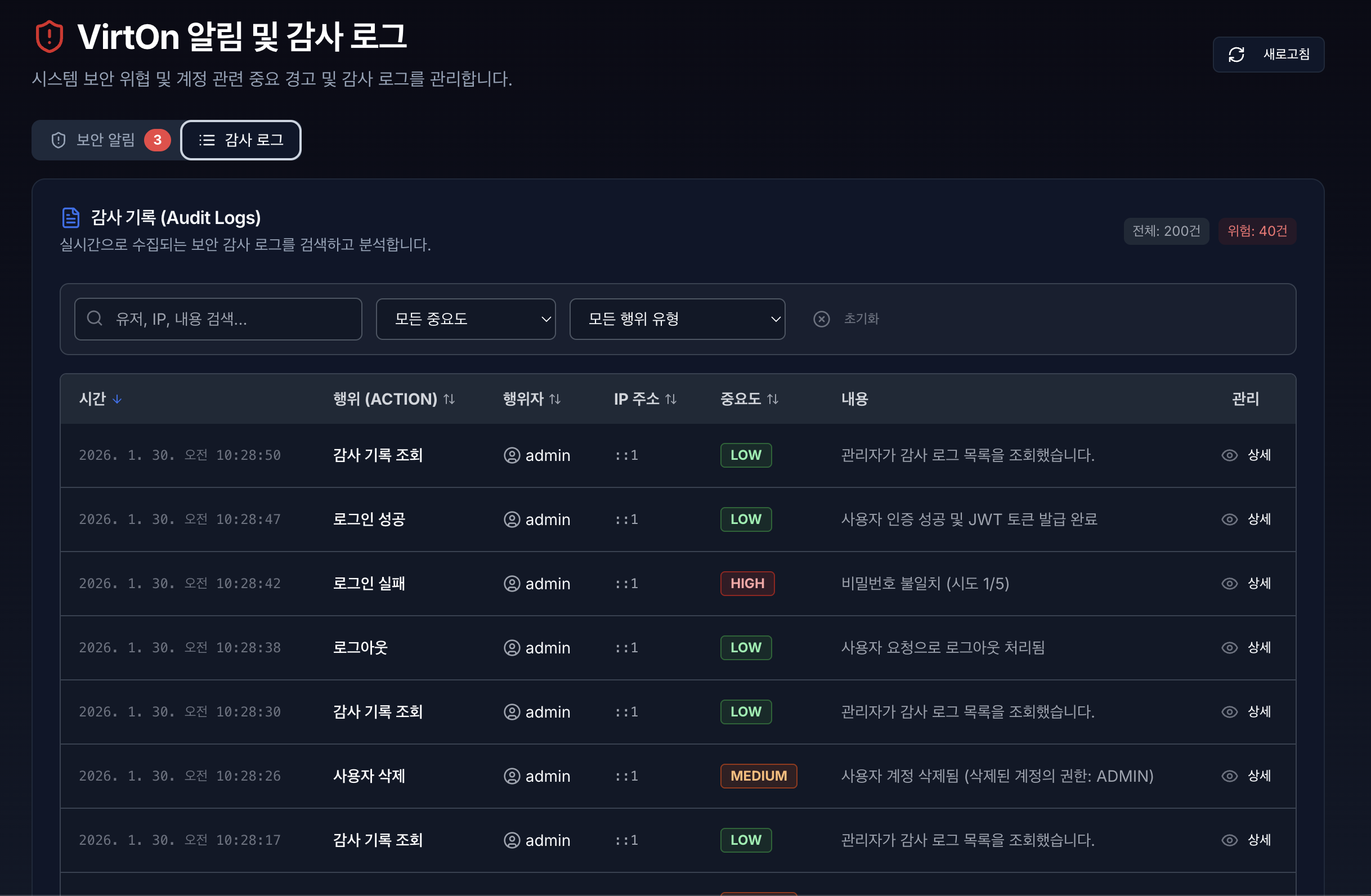Screen dimensions: 1371x896
Task: Click the admin user avatar icon on 로그인 실패 row
Action: (x=512, y=583)
